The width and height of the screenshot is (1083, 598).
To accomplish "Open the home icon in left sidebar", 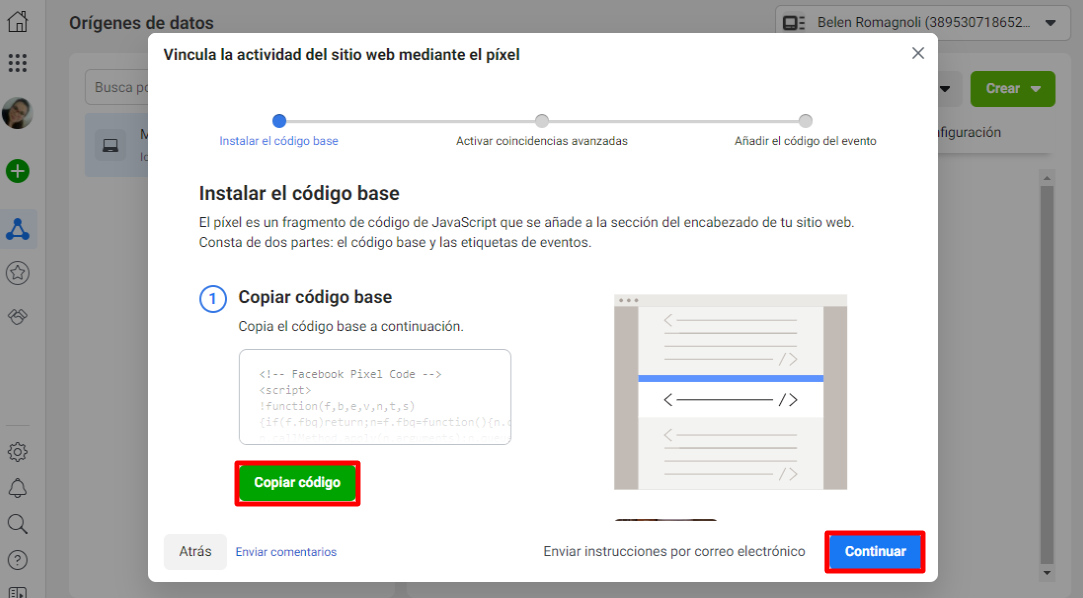I will pyautogui.click(x=18, y=21).
